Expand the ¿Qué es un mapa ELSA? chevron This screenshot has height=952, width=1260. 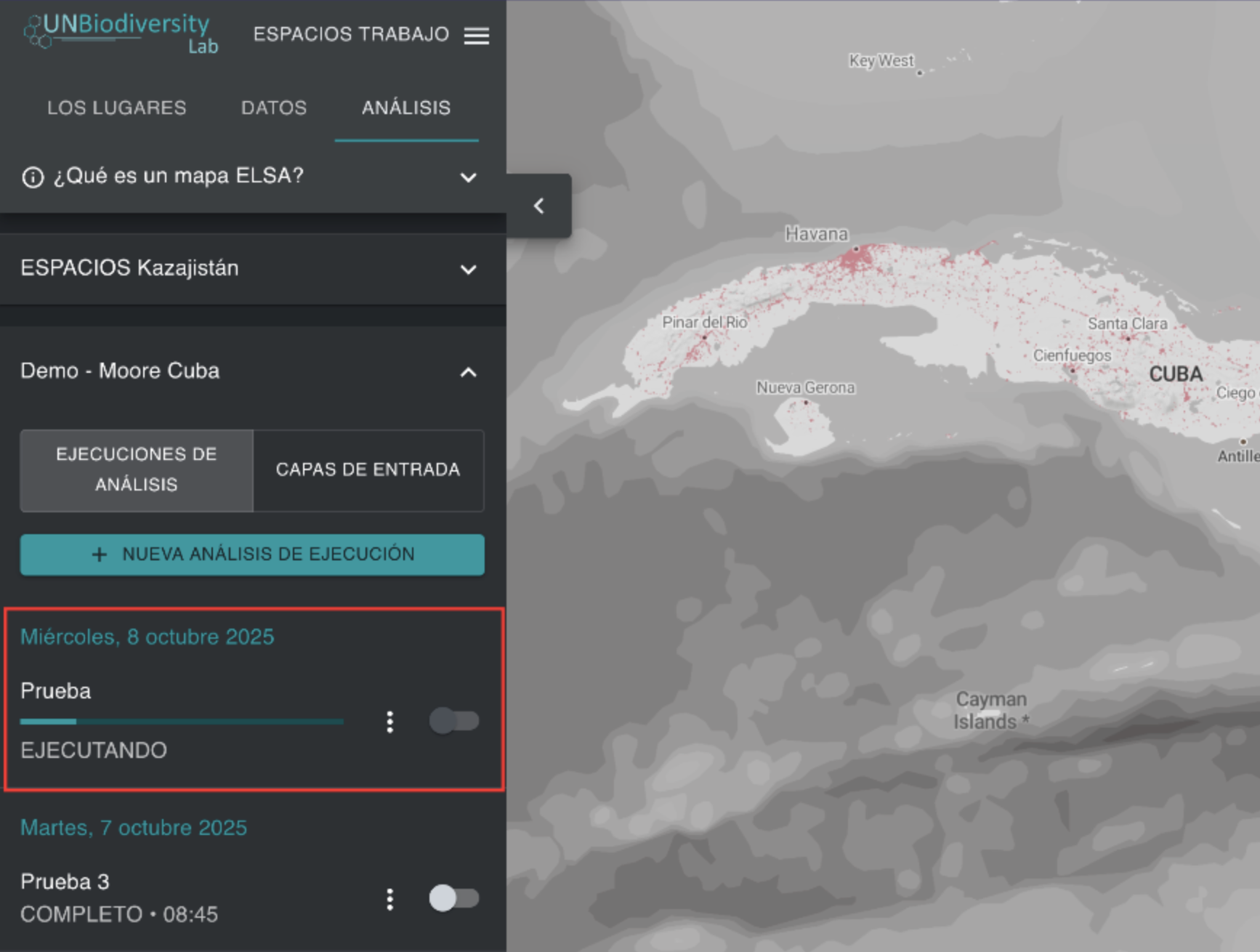coord(469,177)
